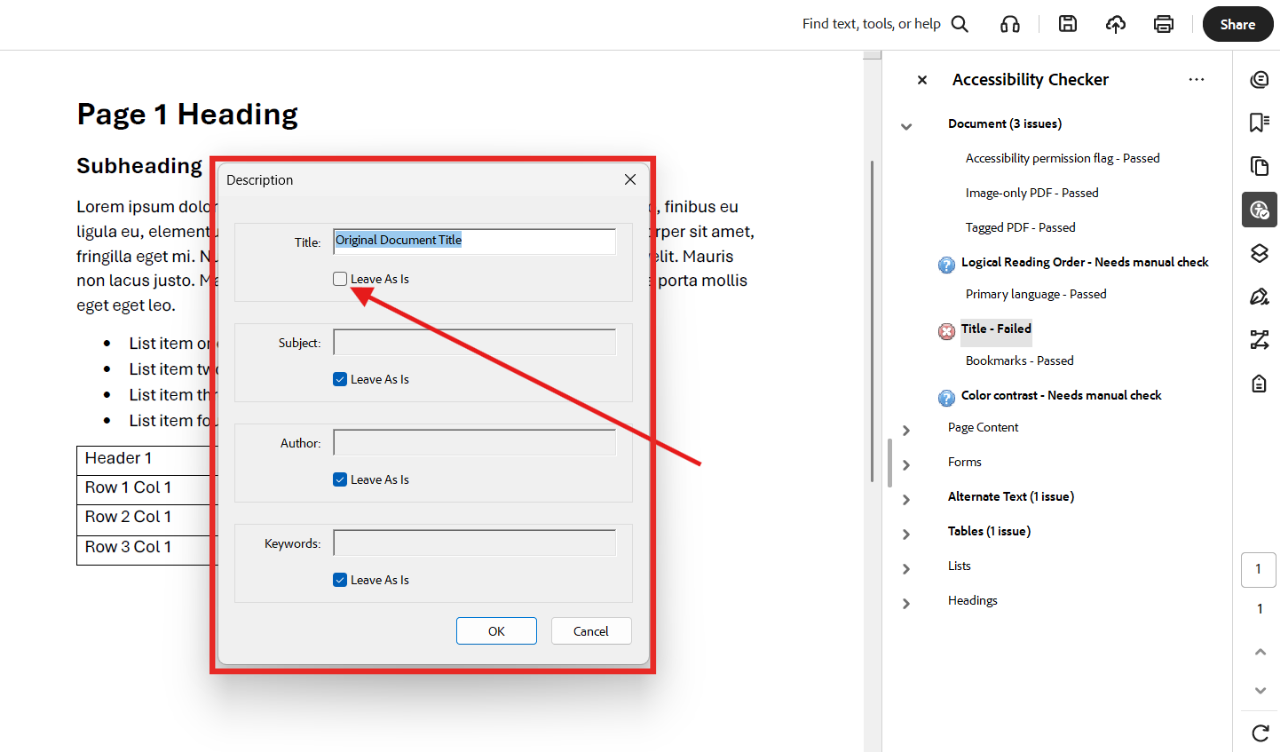
Task: Uncheck Leave As Is under Subject
Action: tap(340, 379)
